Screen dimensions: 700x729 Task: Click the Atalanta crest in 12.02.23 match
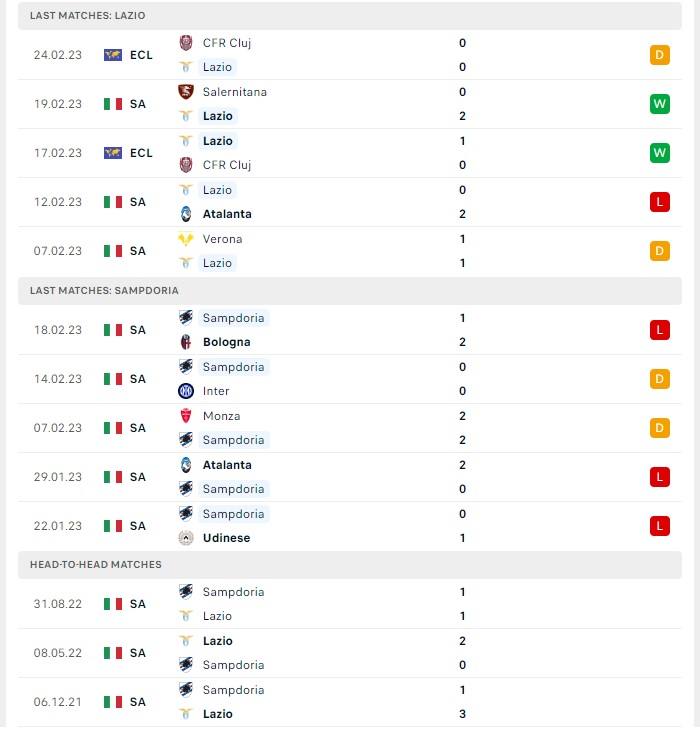coord(186,214)
